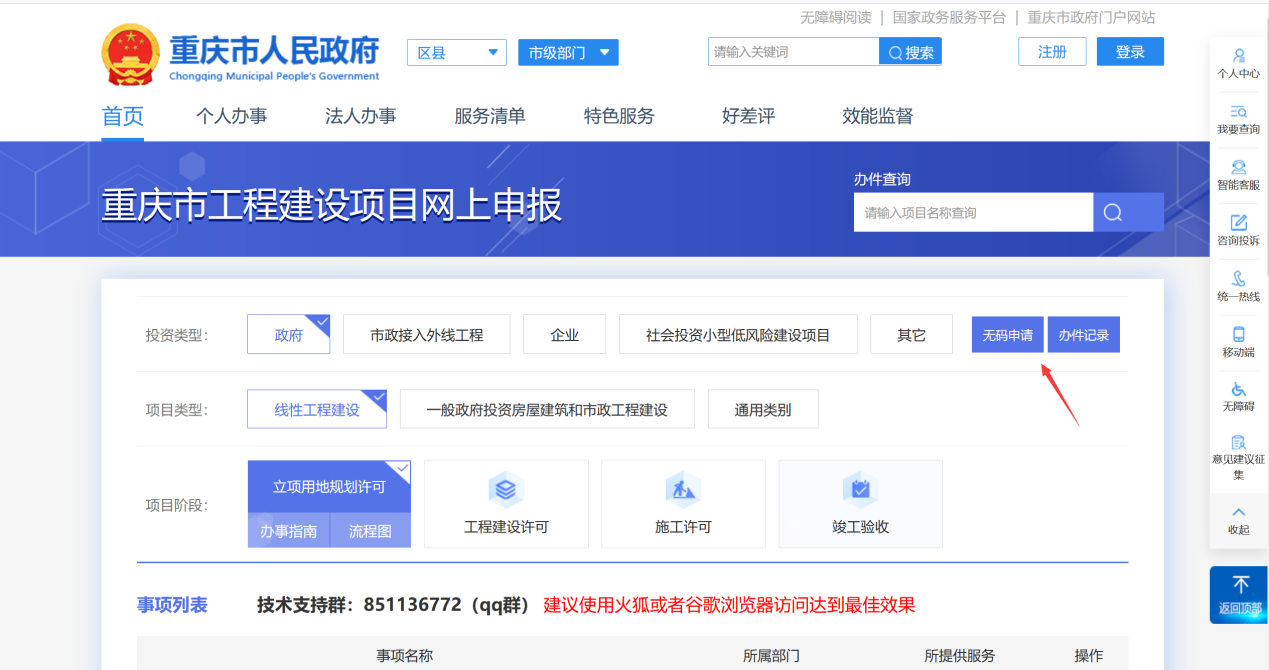Click the keyword search input field
Image resolution: width=1269 pixels, height=670 pixels.
(793, 52)
